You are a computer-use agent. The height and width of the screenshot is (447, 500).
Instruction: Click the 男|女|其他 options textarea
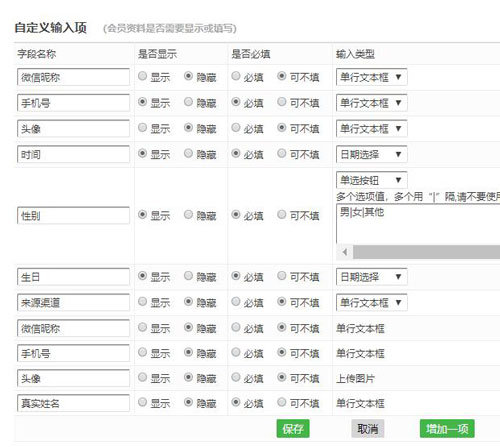tap(418, 224)
